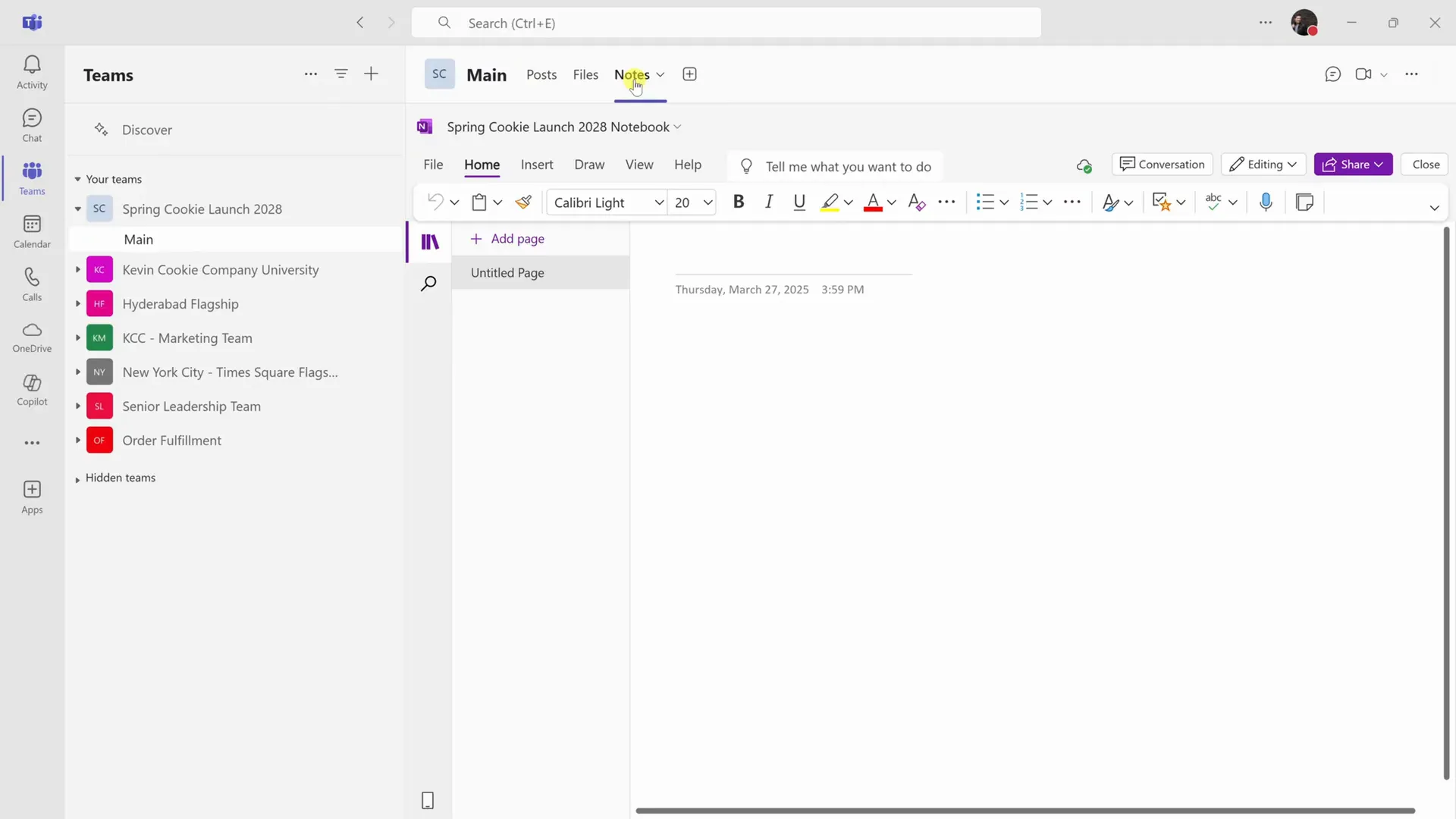The image size is (1456, 819).
Task: Collapse the Your teams section
Action: (77, 179)
